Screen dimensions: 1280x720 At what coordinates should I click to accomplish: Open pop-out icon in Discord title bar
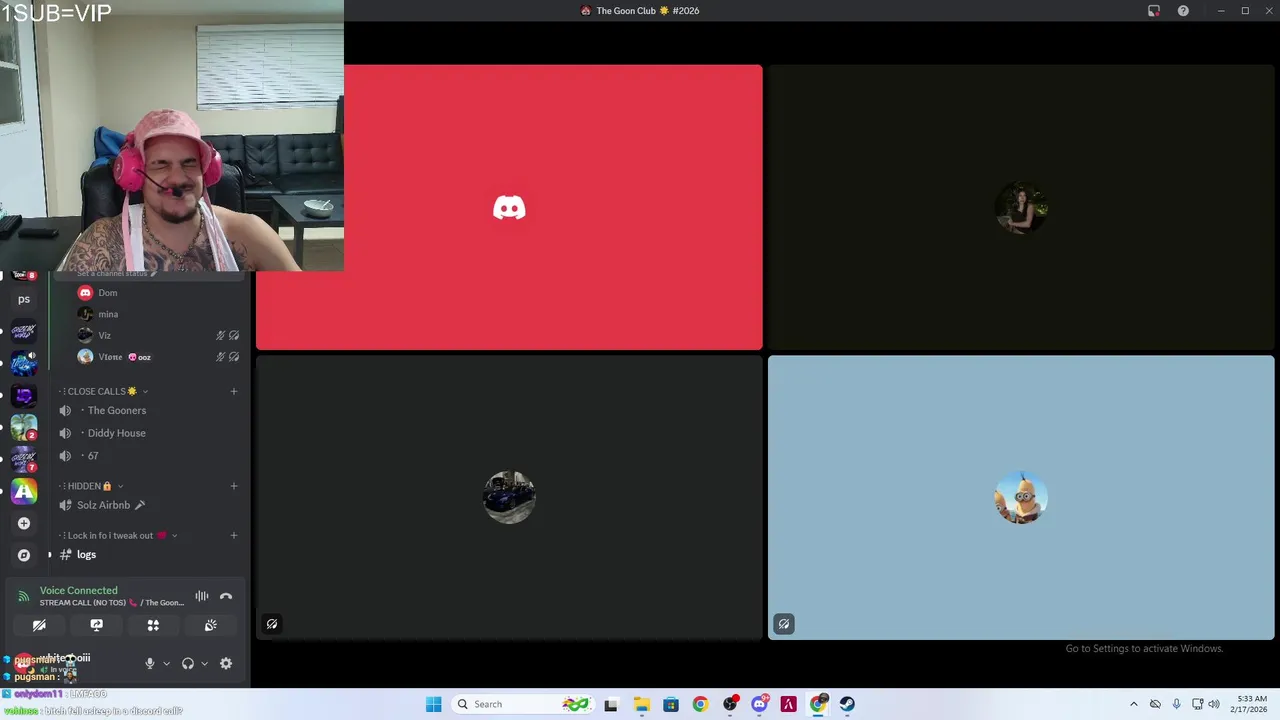(1154, 11)
